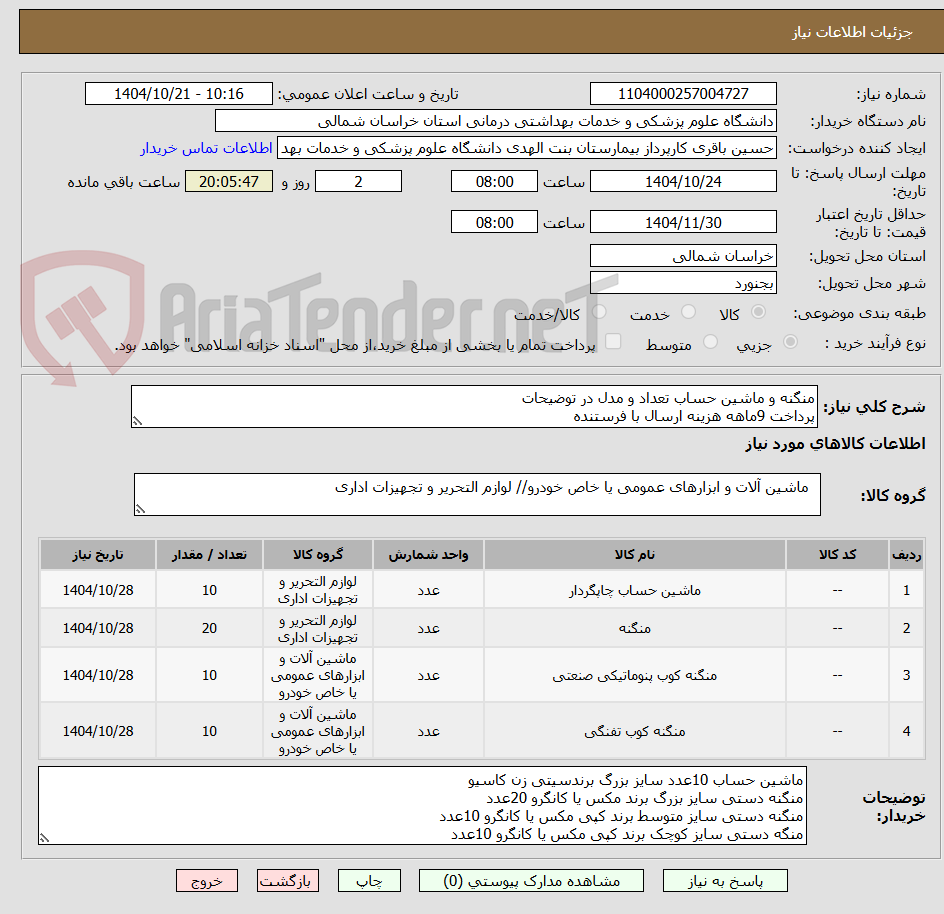Click the خروج exit button
This screenshot has width=944, height=914.
tap(206, 881)
